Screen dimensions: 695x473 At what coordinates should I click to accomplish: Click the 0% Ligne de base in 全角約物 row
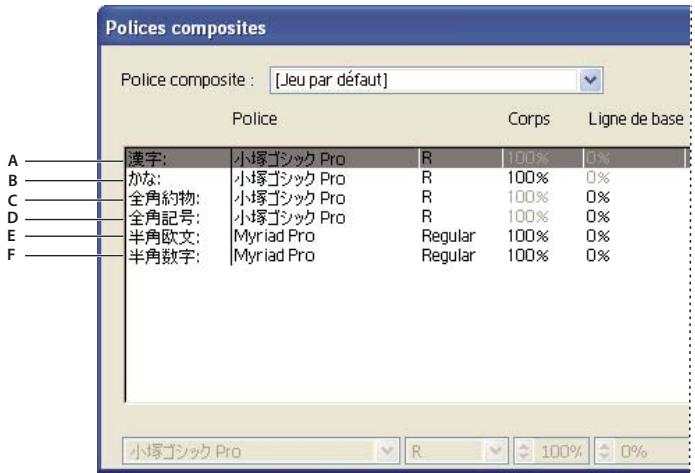tap(597, 197)
